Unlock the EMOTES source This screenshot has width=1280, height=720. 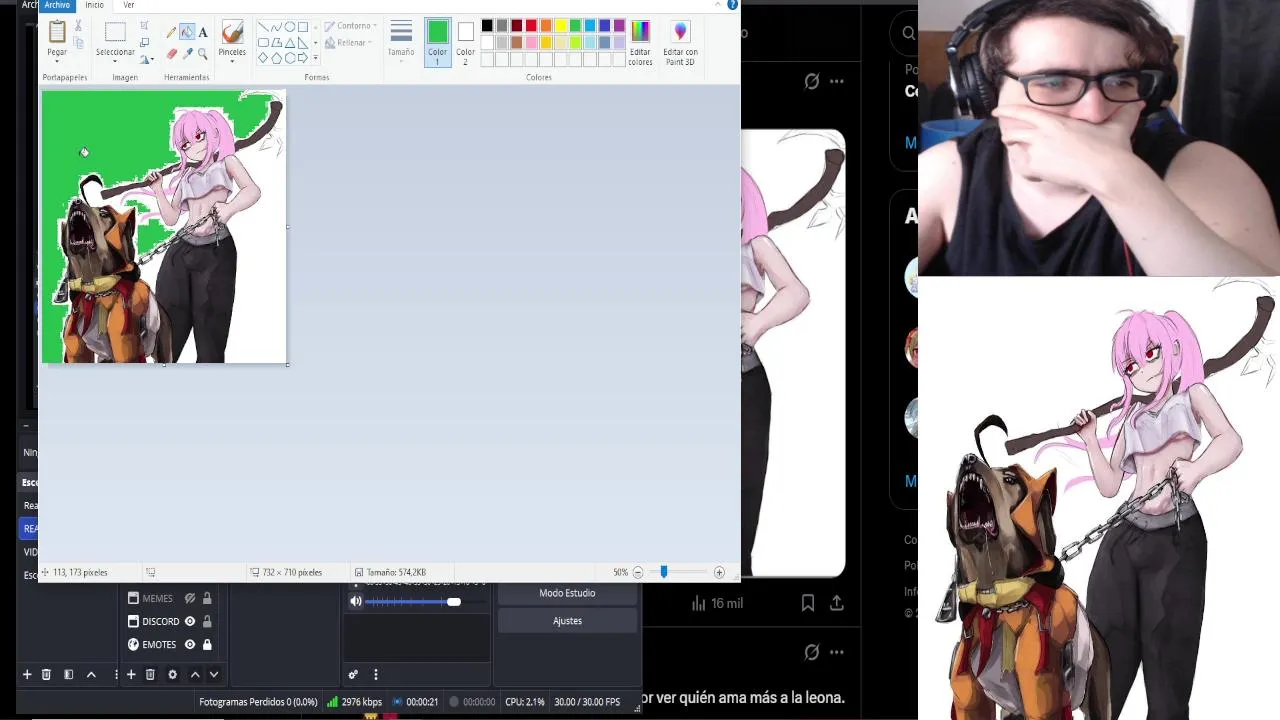pos(207,644)
